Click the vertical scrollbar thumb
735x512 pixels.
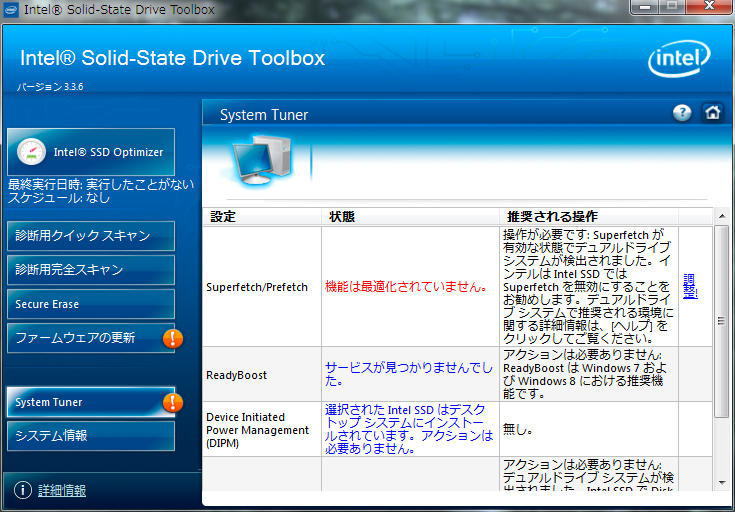click(721, 321)
